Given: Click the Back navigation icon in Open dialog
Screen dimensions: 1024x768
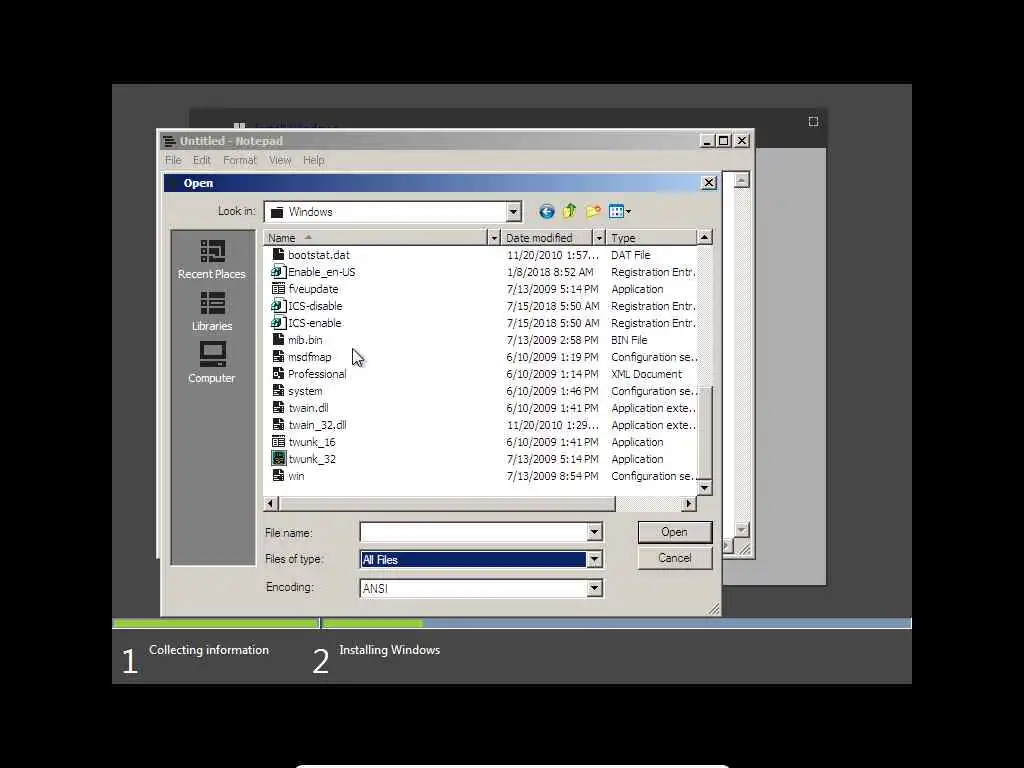Looking at the screenshot, I should 547,211.
